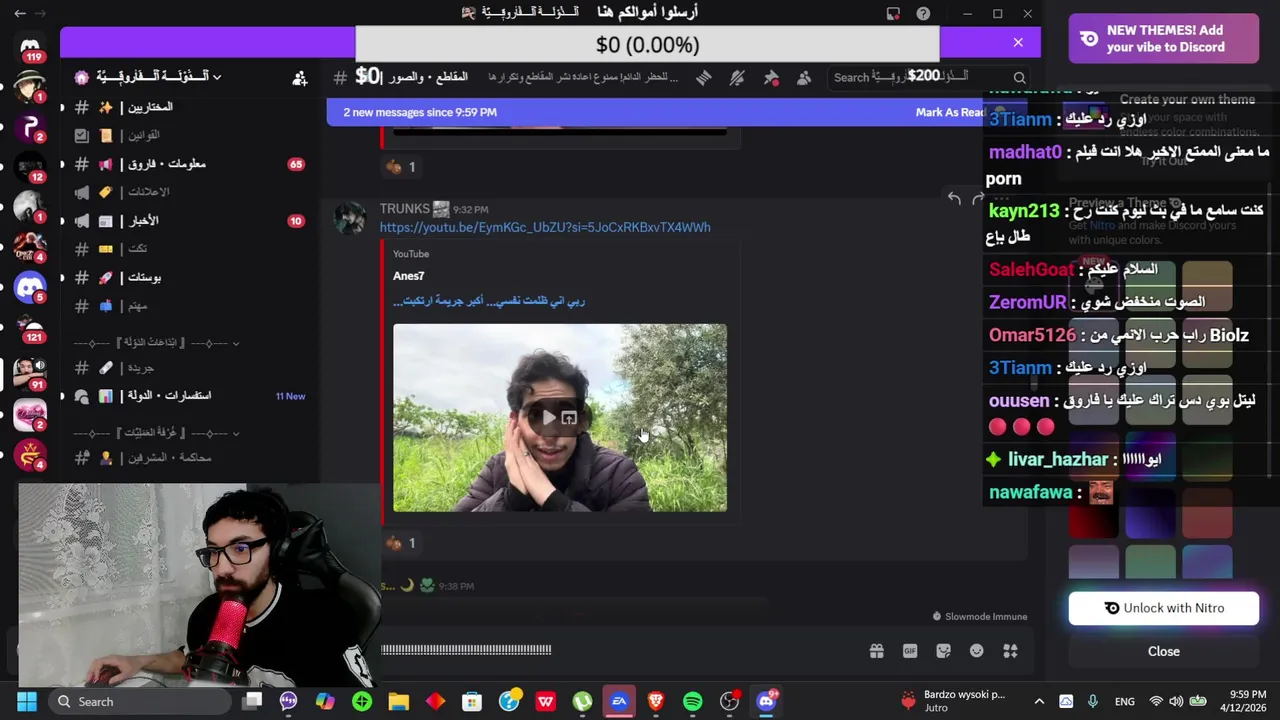Viewport: 1280px width, 720px height.
Task: Open the مهم channel
Action: [188, 306]
